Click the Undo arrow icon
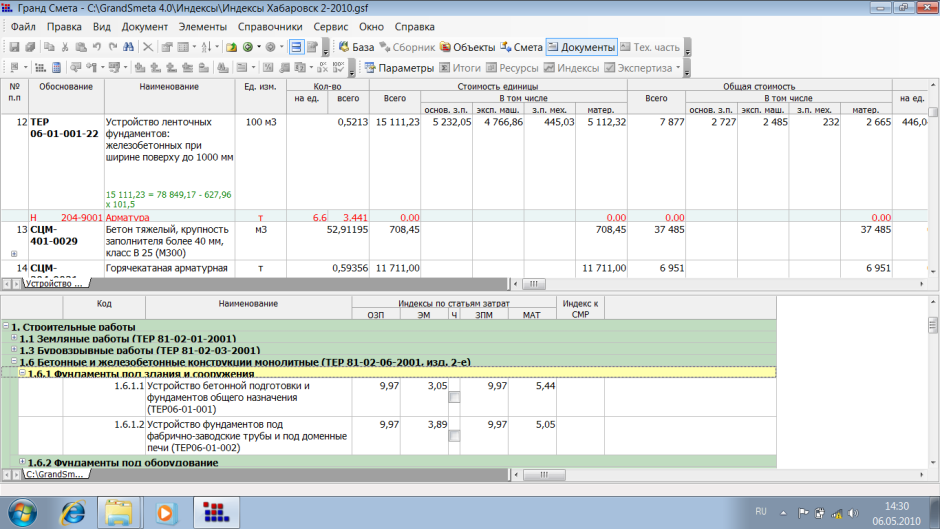 [97, 47]
